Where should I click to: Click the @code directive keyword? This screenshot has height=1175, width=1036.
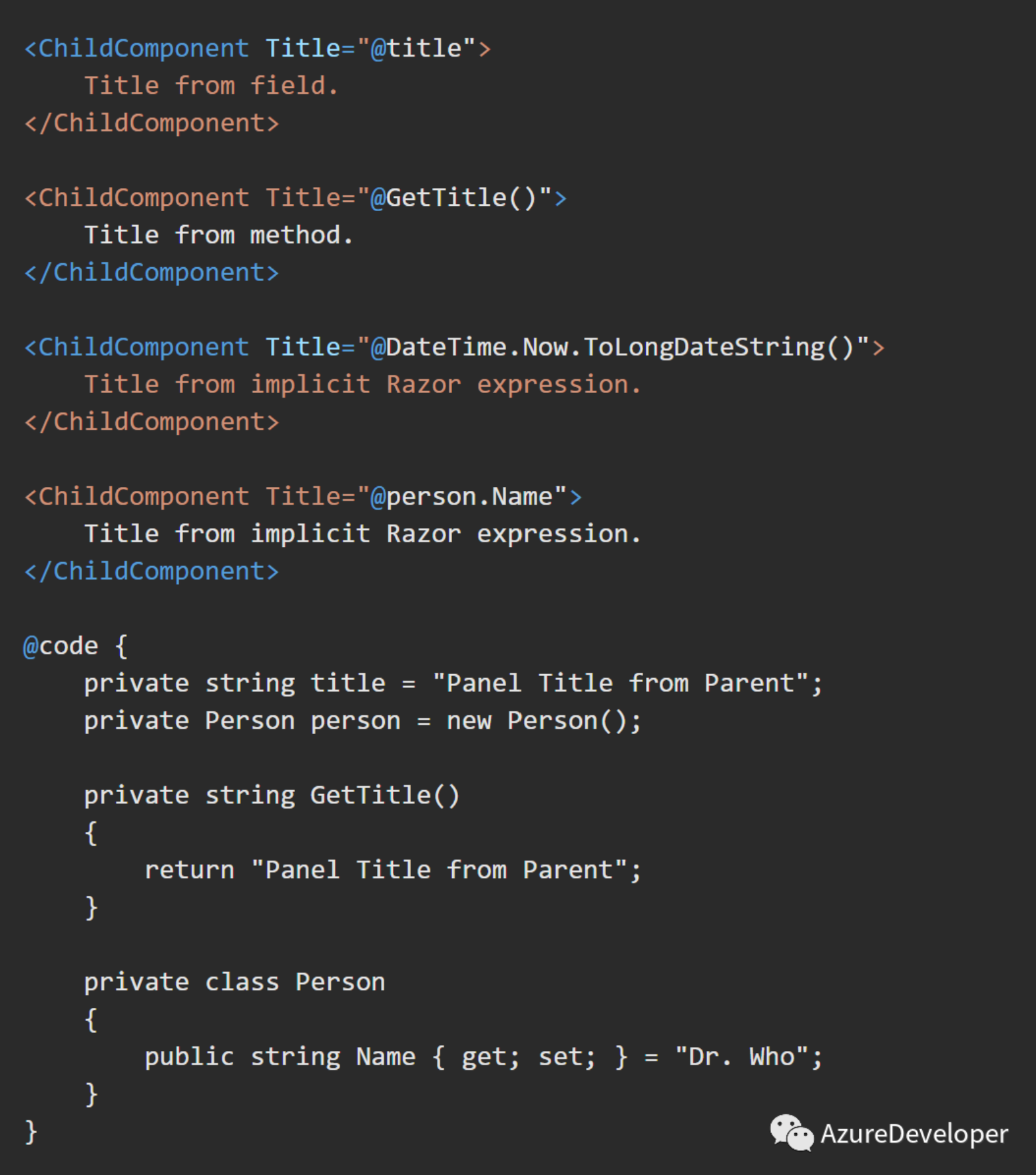pos(61,645)
